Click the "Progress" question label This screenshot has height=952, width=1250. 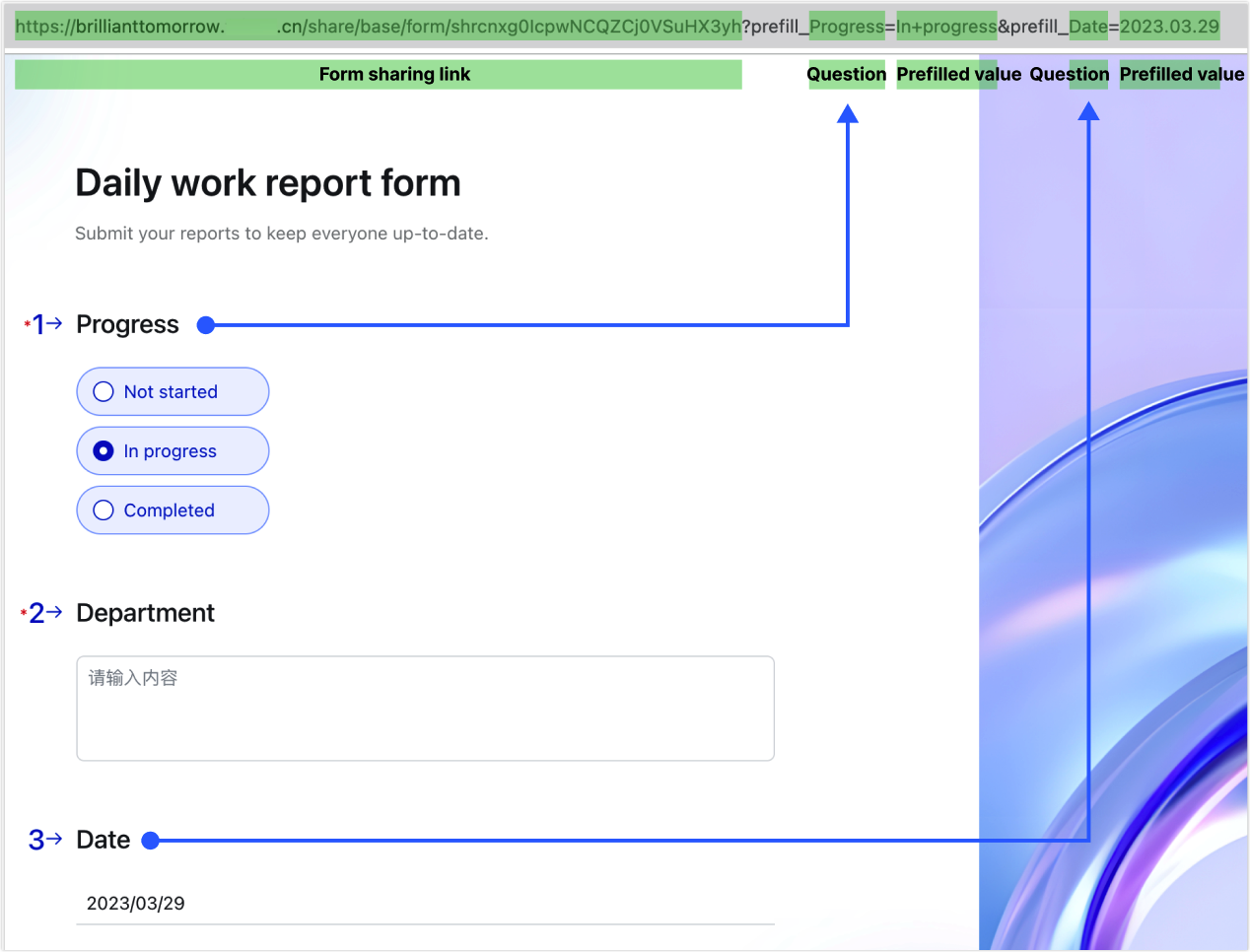127,323
